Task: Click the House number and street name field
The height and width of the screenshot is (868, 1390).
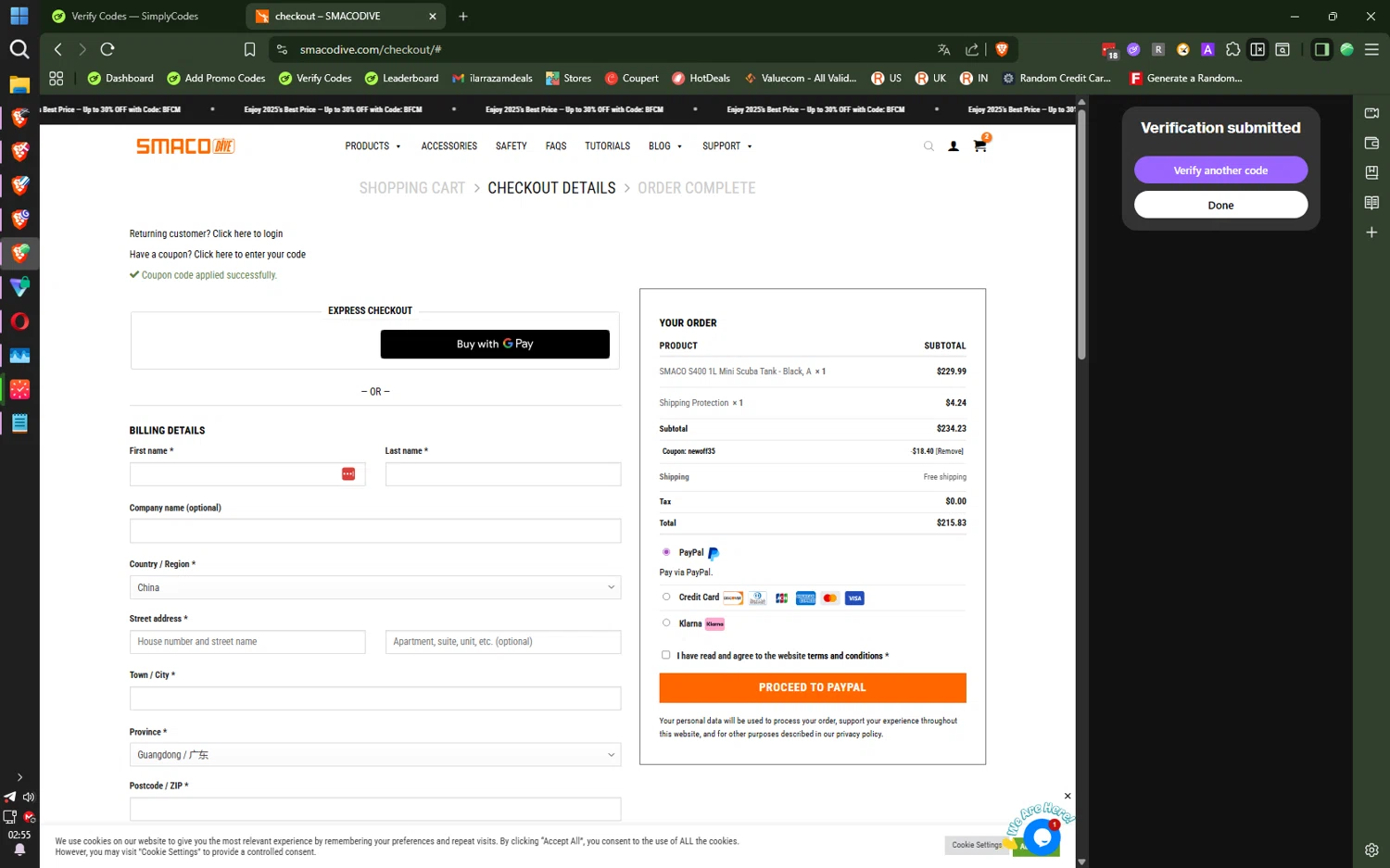Action: [247, 642]
